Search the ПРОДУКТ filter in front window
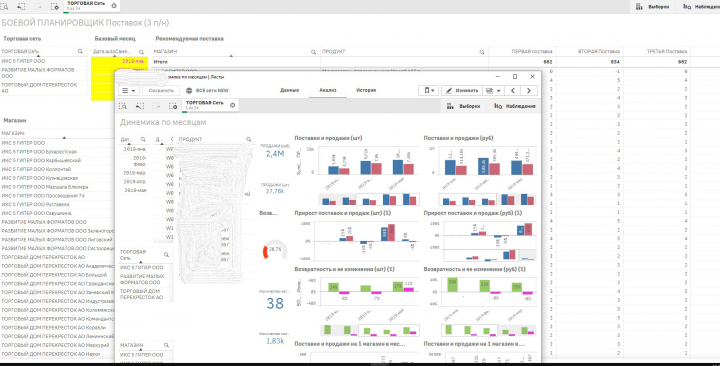 248,139
